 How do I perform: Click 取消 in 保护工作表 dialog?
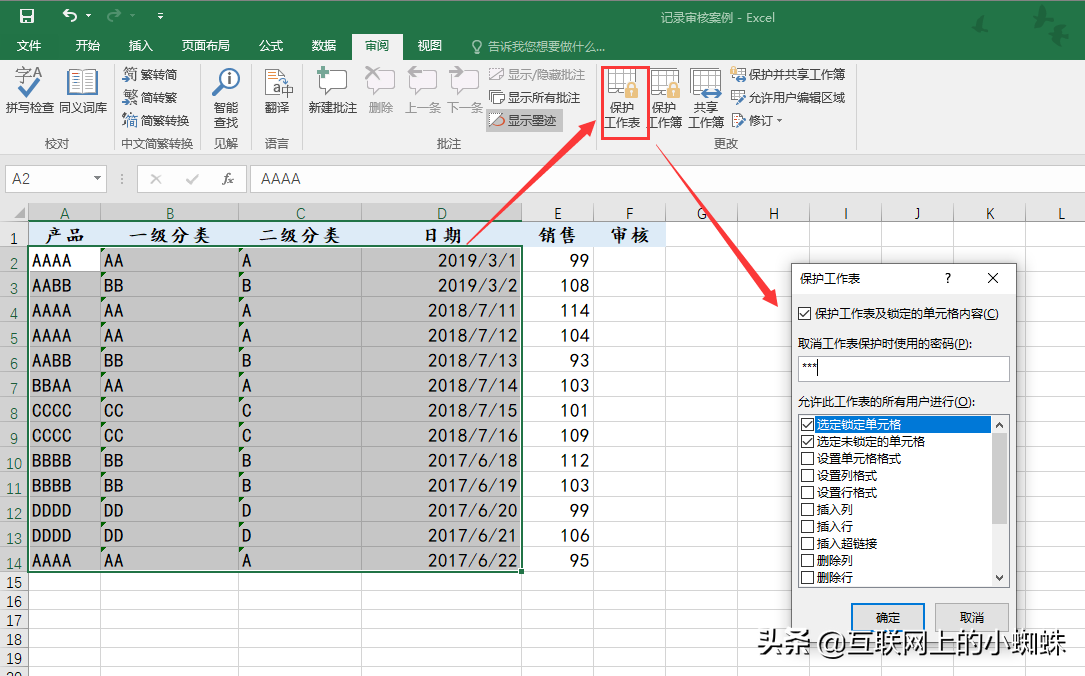(972, 617)
